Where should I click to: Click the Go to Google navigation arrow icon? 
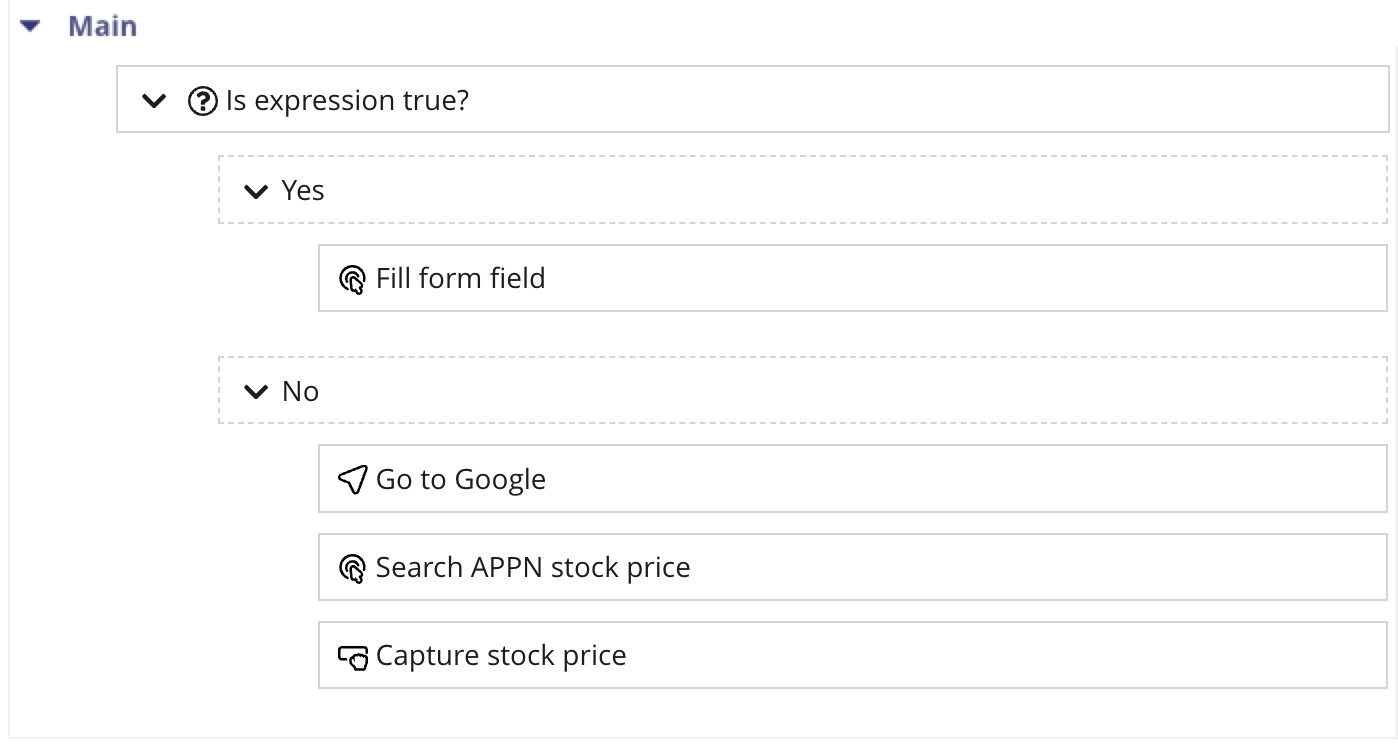pos(352,480)
